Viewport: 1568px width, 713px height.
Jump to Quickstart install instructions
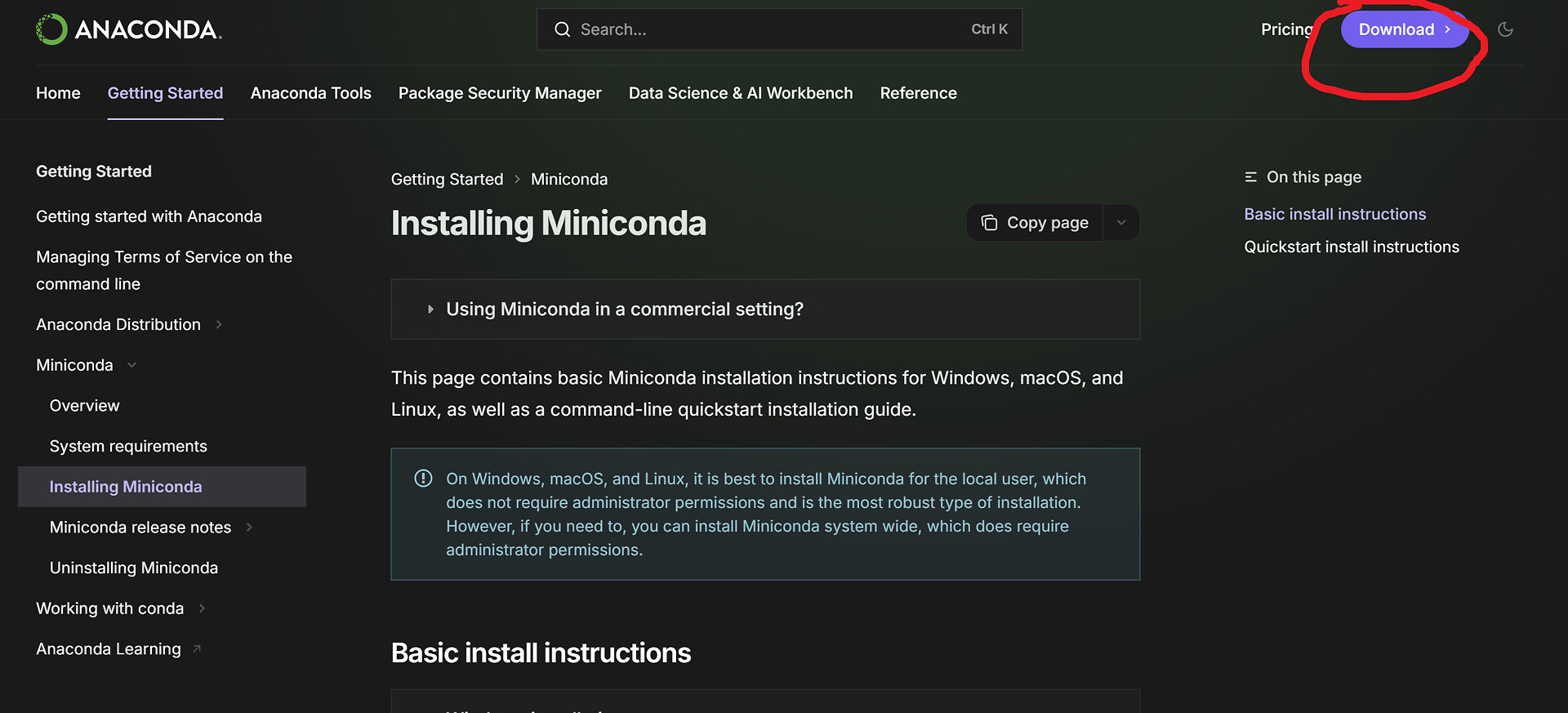pyautogui.click(x=1351, y=247)
